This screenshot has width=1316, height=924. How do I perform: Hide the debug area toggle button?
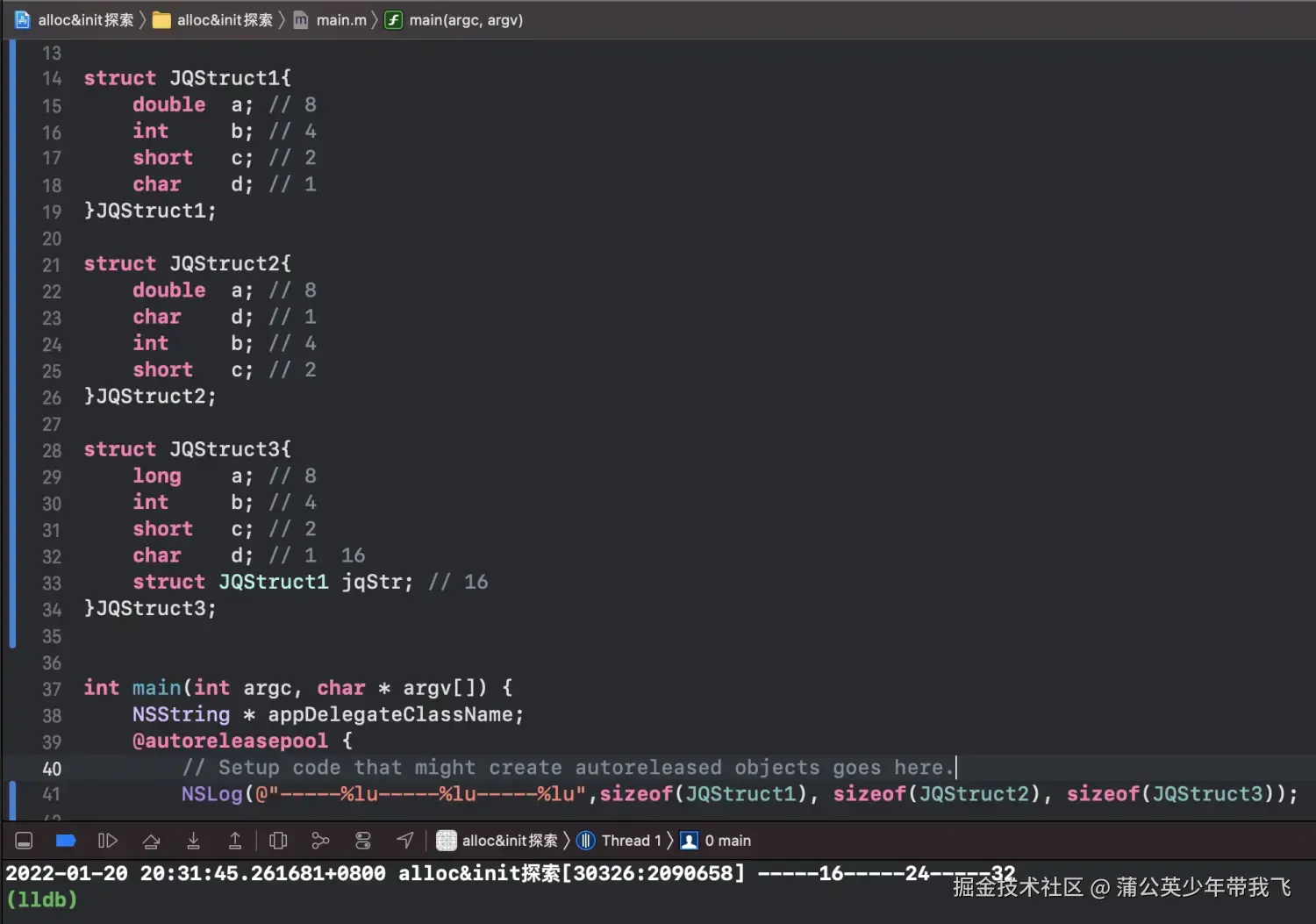[x=25, y=841]
